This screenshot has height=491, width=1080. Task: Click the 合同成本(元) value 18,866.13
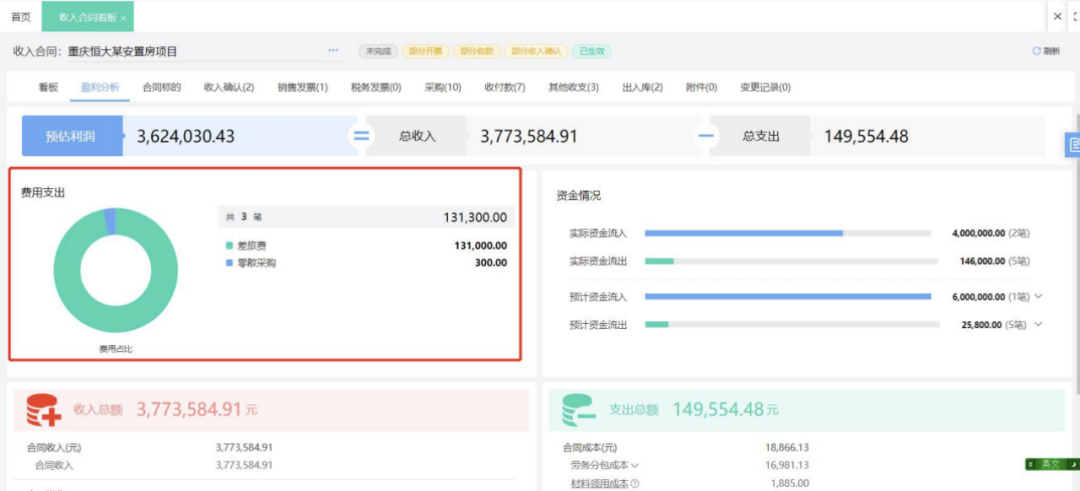[787, 447]
